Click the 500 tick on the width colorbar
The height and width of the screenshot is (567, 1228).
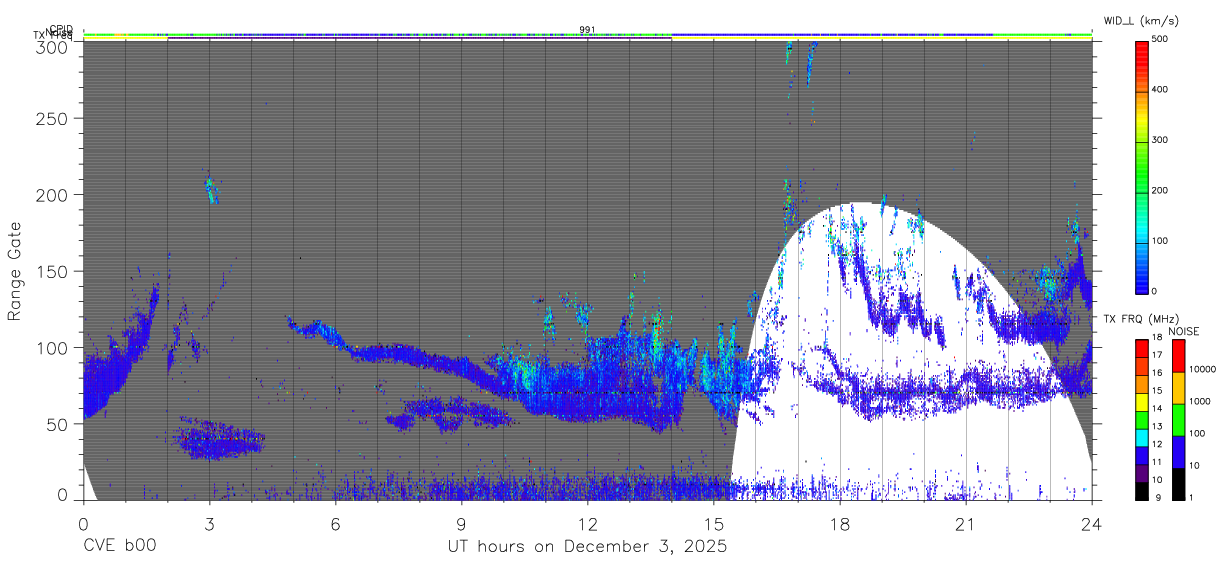[x=1160, y=39]
